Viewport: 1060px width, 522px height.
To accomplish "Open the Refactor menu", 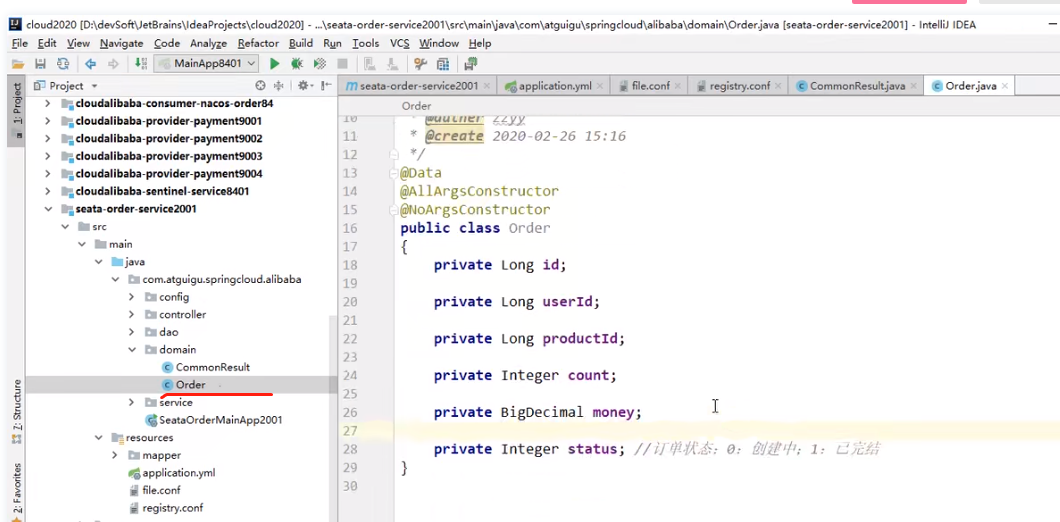I will [x=258, y=43].
